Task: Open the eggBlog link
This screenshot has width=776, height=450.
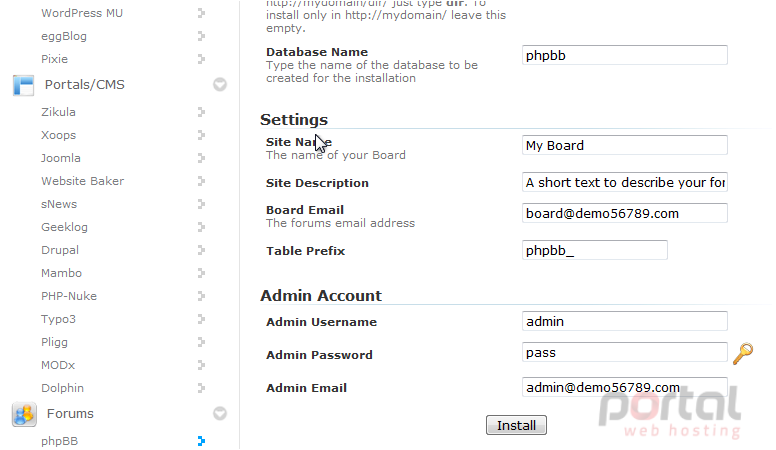Action: click(x=64, y=36)
